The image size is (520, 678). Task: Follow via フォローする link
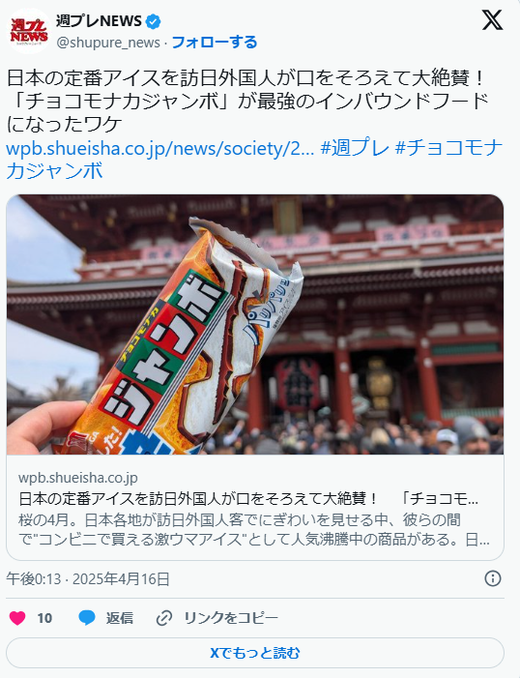point(214,42)
